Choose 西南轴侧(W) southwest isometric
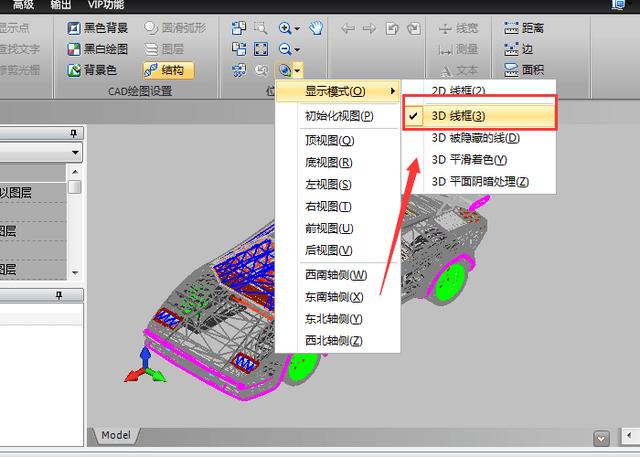The image size is (640, 457). (x=336, y=275)
